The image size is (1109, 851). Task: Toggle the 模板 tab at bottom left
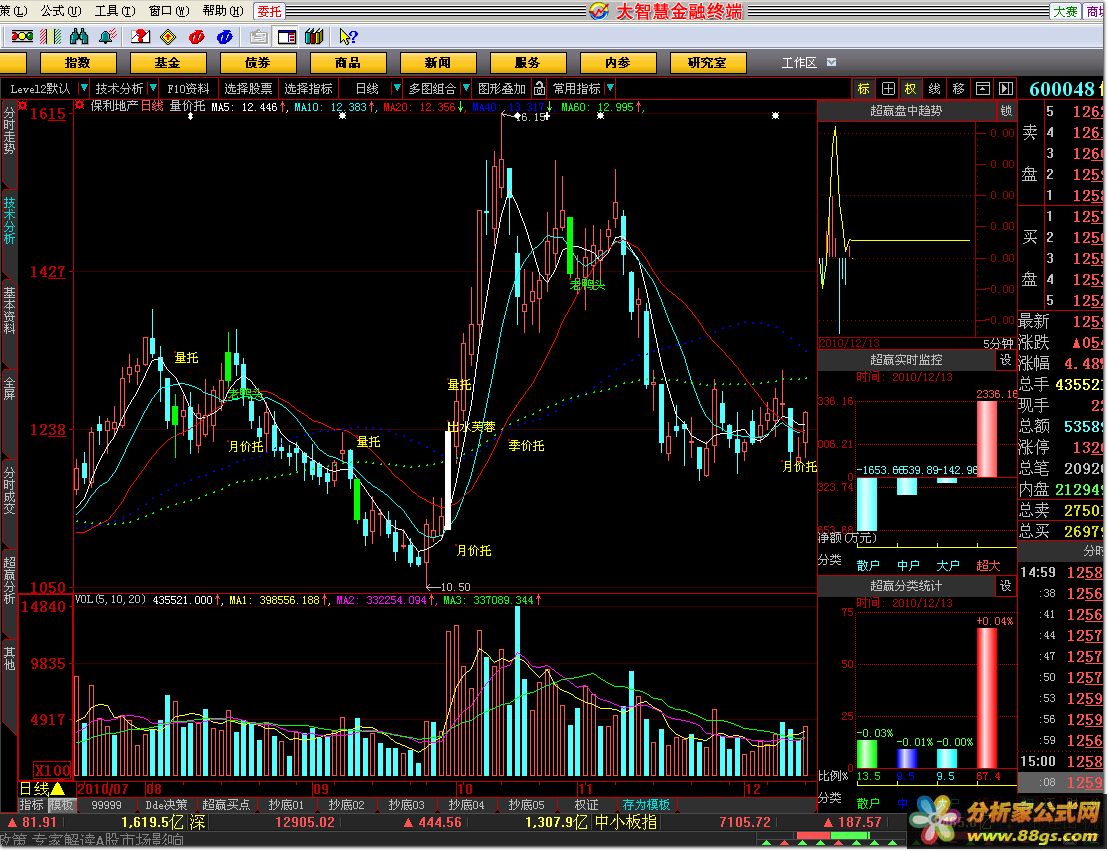point(61,805)
